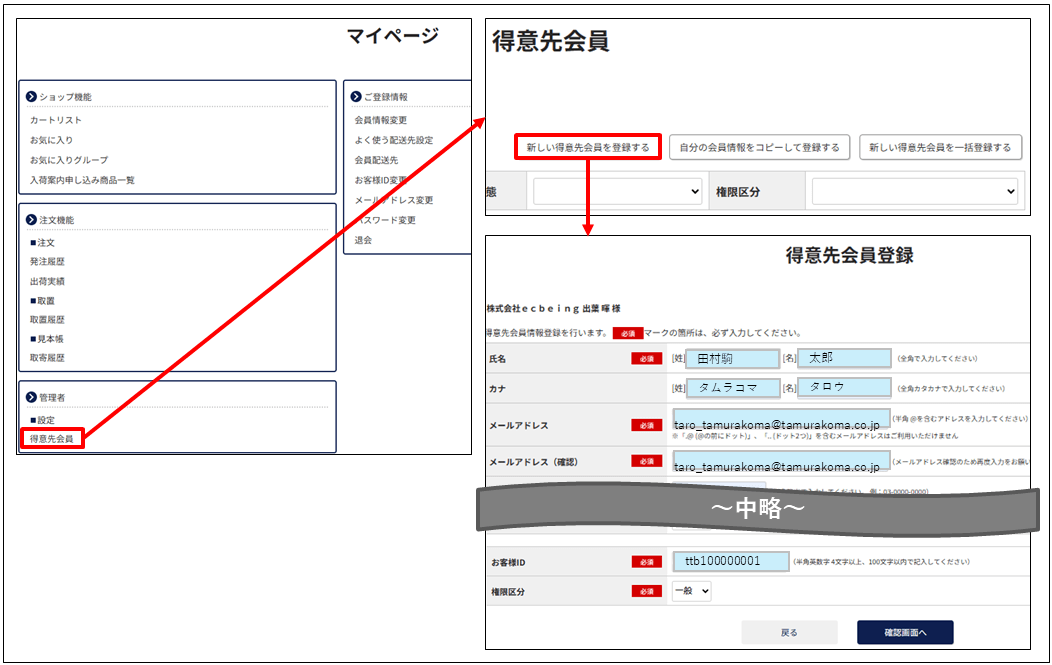Screen dimensions: 1052x665
Task: Click the 管理者 section arrow icon
Action: click(x=32, y=398)
